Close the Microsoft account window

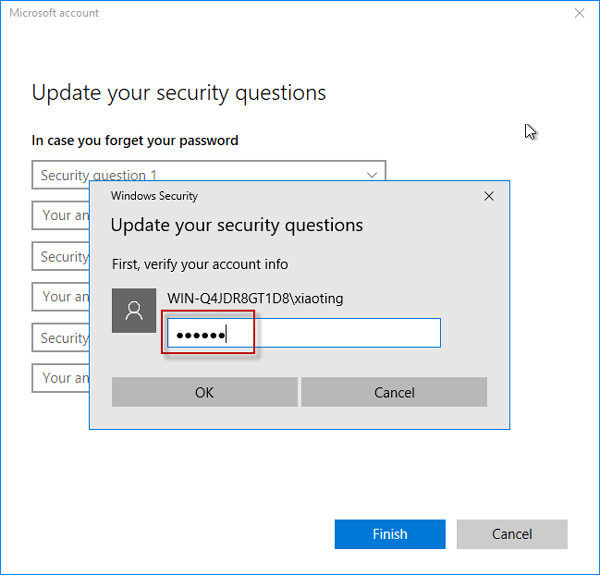point(579,14)
